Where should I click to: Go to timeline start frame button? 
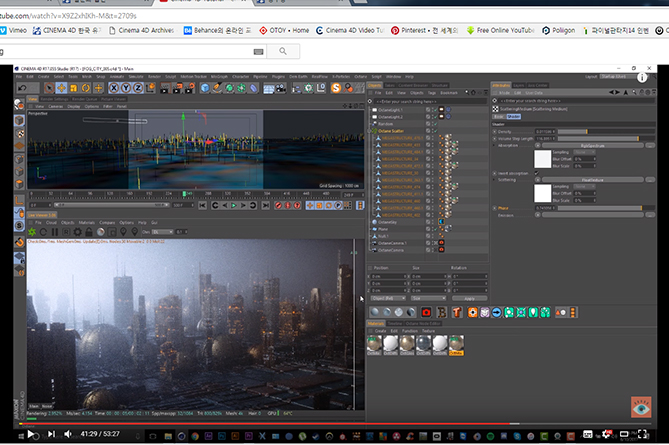click(203, 206)
